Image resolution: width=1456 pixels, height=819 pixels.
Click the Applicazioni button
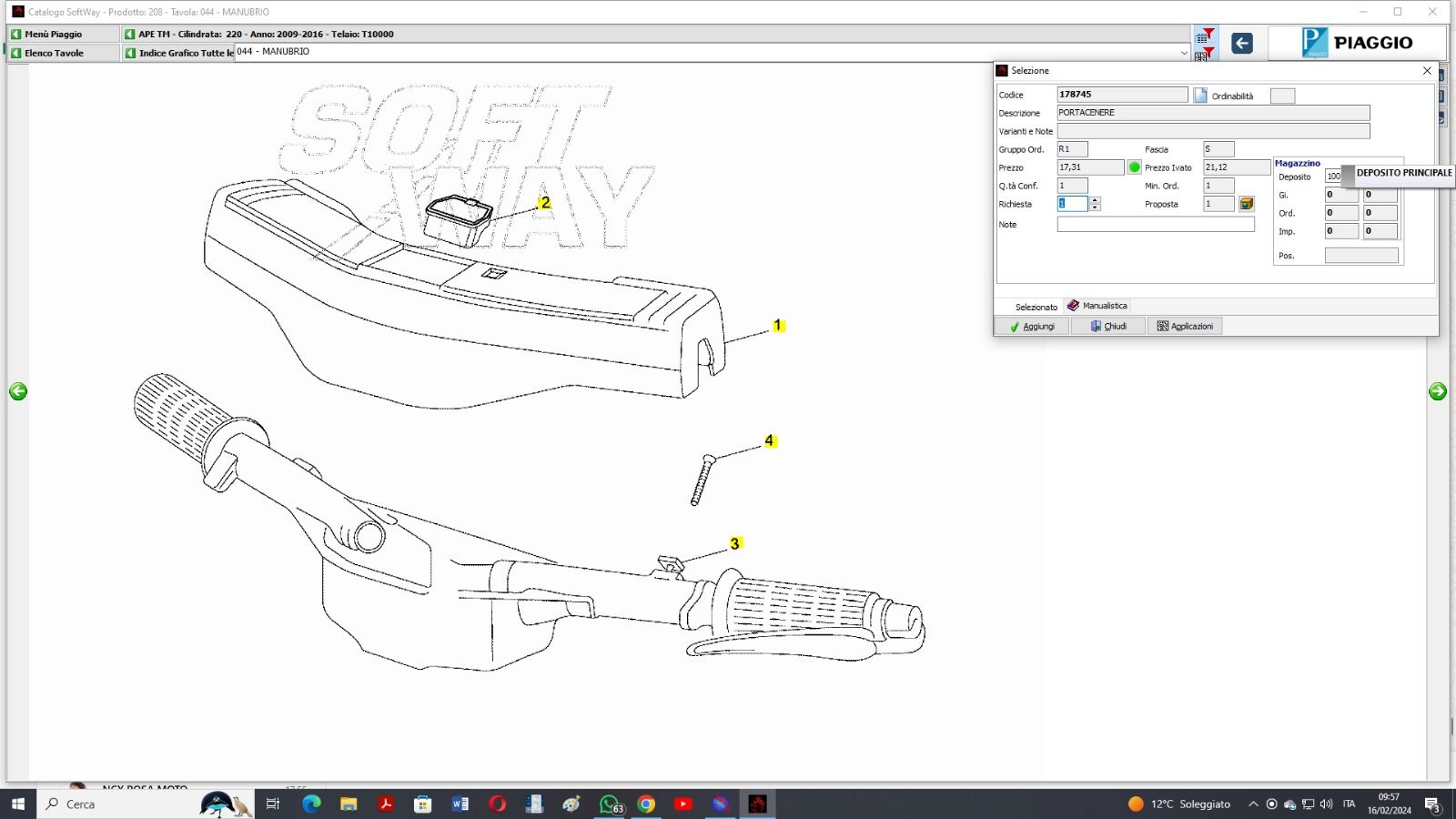[1185, 326]
